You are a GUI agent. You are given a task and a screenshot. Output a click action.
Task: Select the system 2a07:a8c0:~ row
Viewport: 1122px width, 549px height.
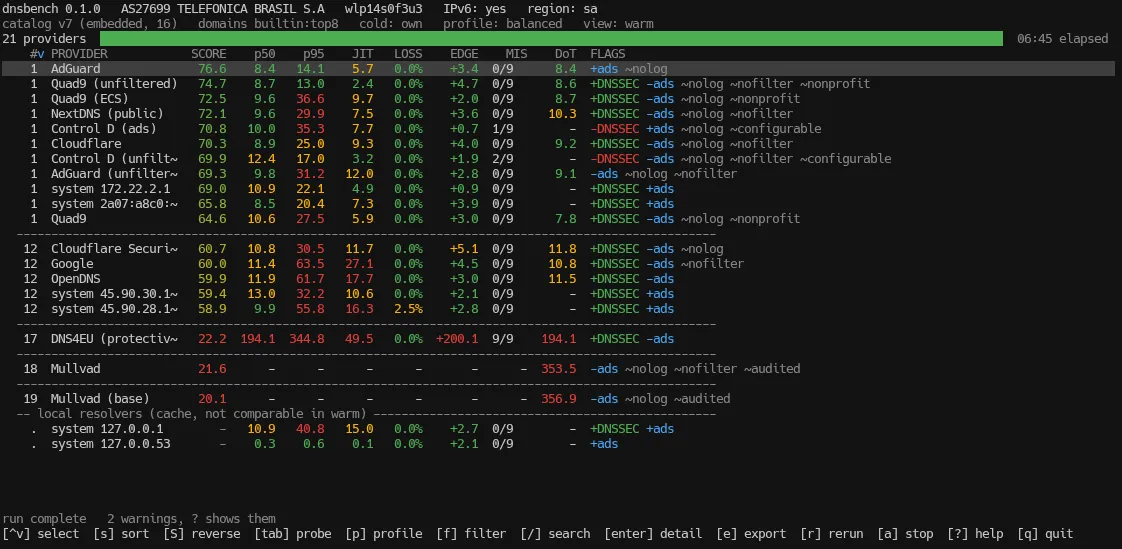pyautogui.click(x=558, y=204)
